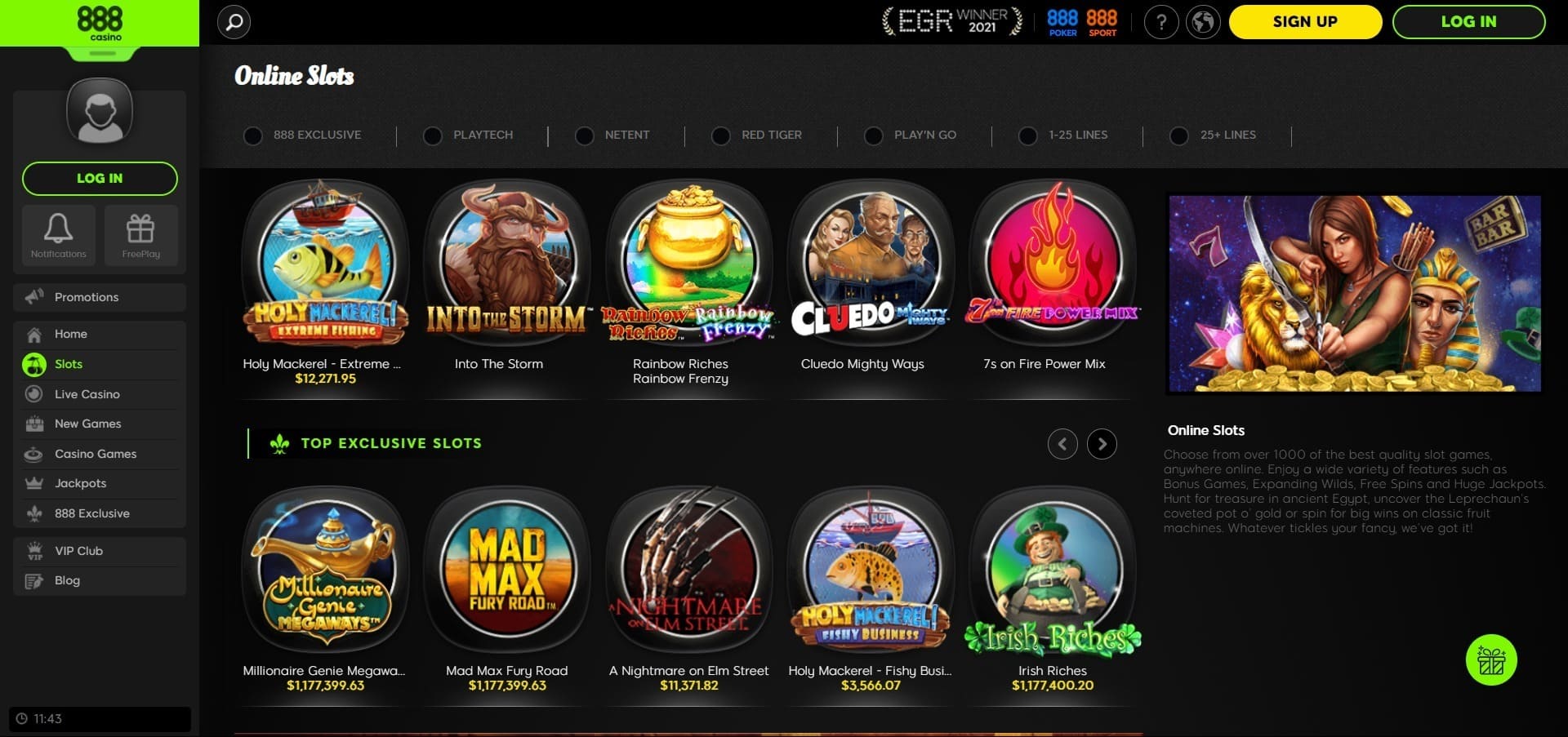Open the FreePlay gift icon
The image size is (1568, 737).
click(x=140, y=235)
